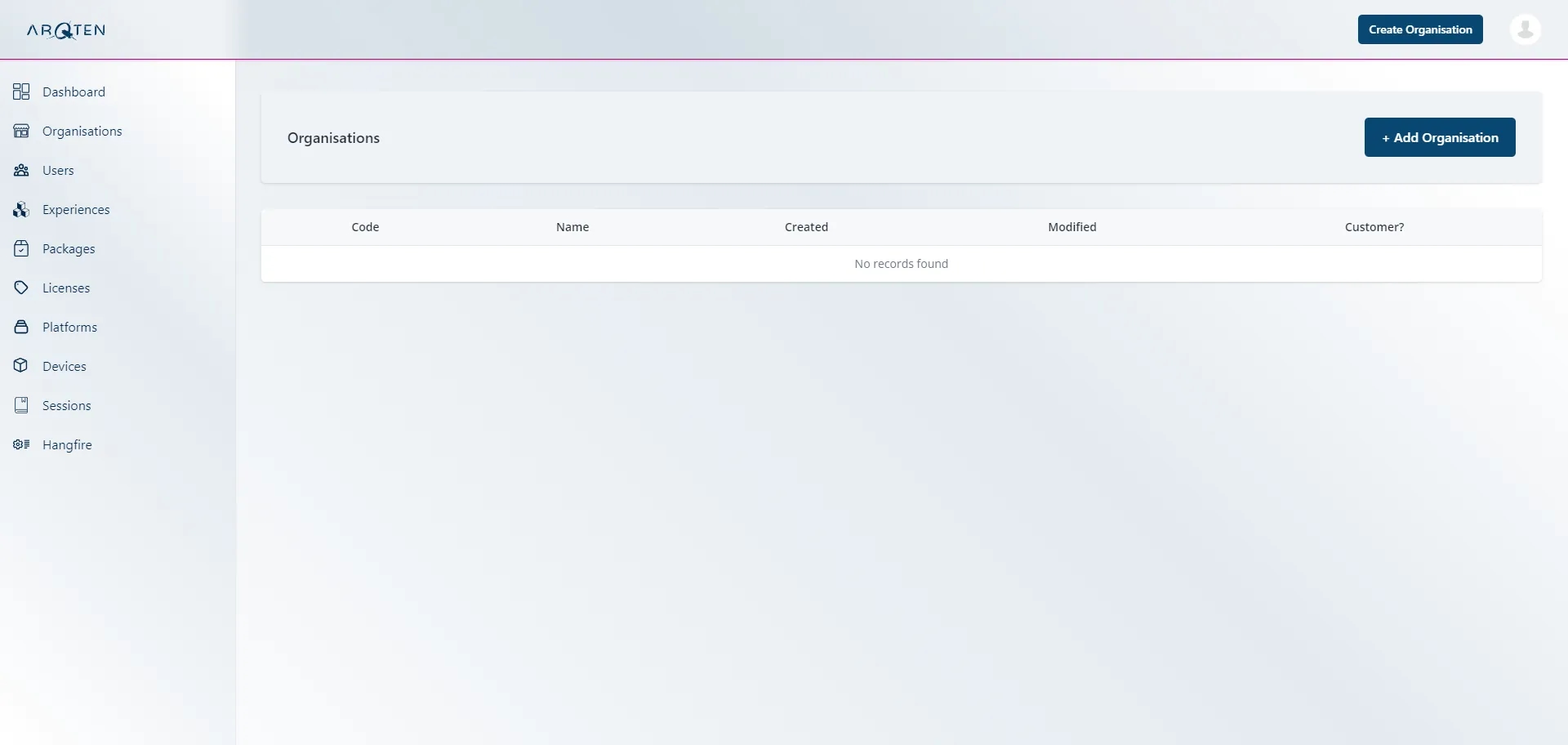Click the Platforms icon in sidebar
Screen dimensions: 1568x745
pyautogui.click(x=21, y=327)
